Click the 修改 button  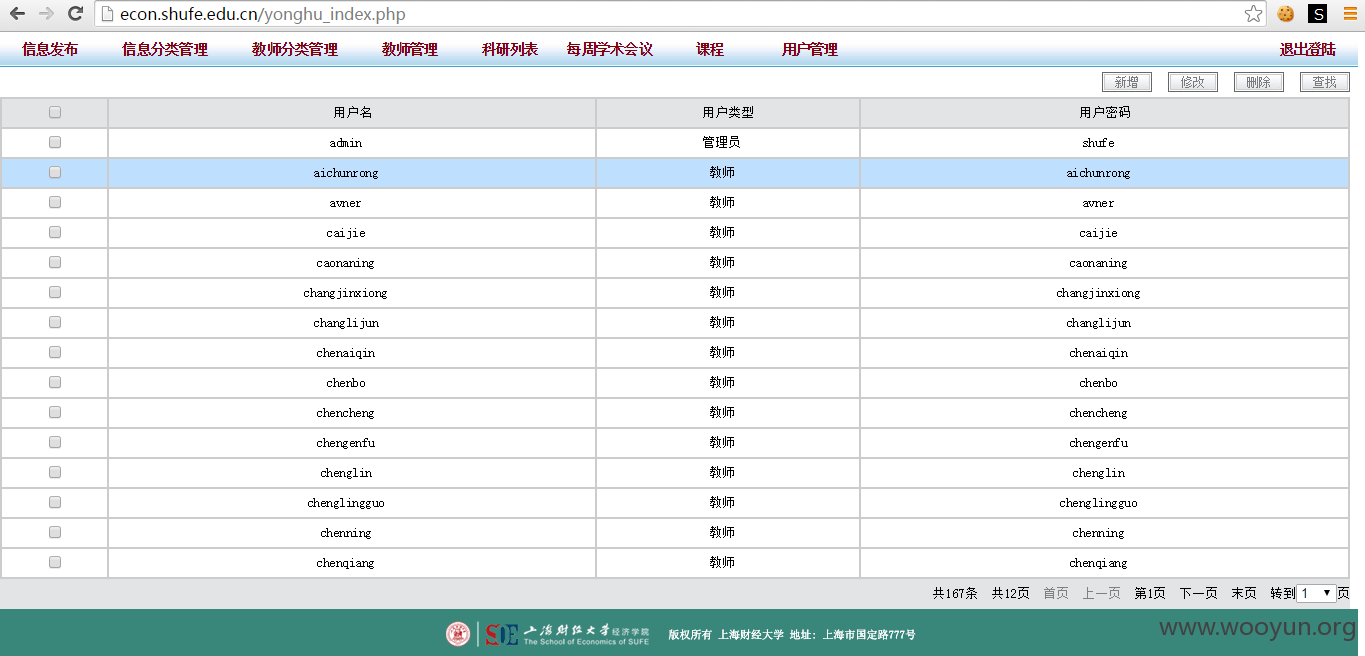[x=1193, y=82]
